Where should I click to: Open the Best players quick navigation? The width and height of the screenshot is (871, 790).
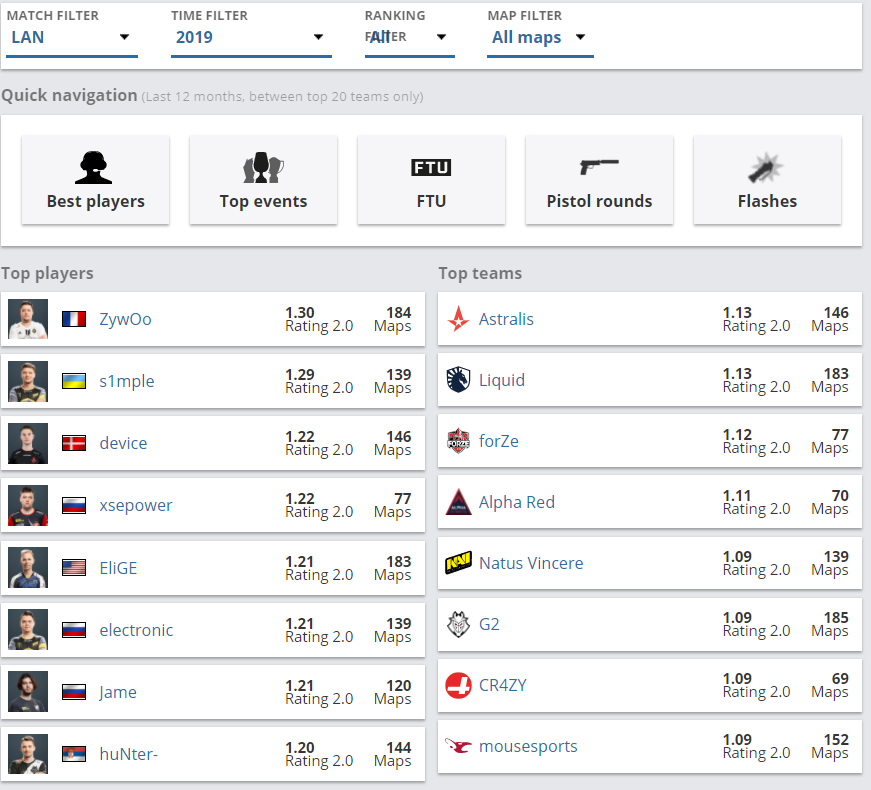(96, 181)
